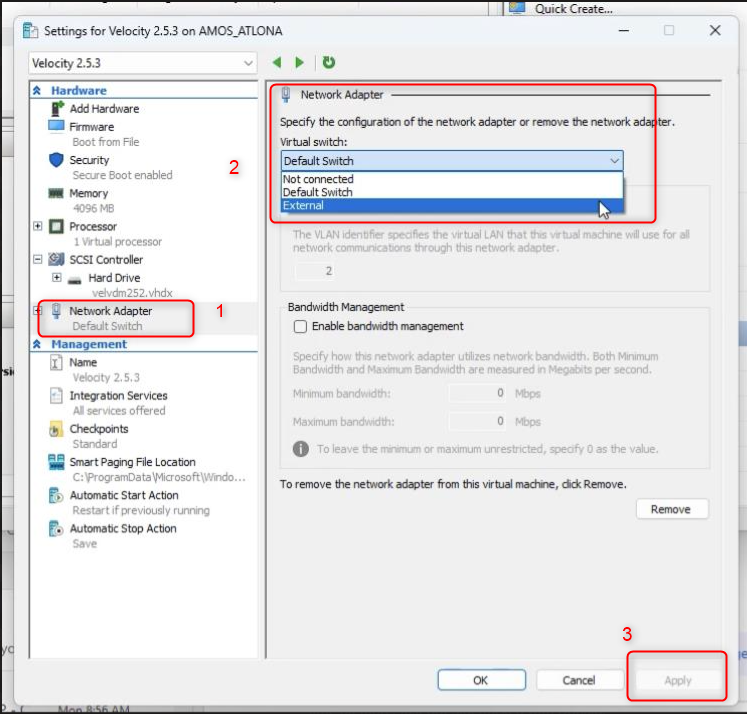Select SCSI Controller item
The height and width of the screenshot is (714, 747).
(x=106, y=260)
